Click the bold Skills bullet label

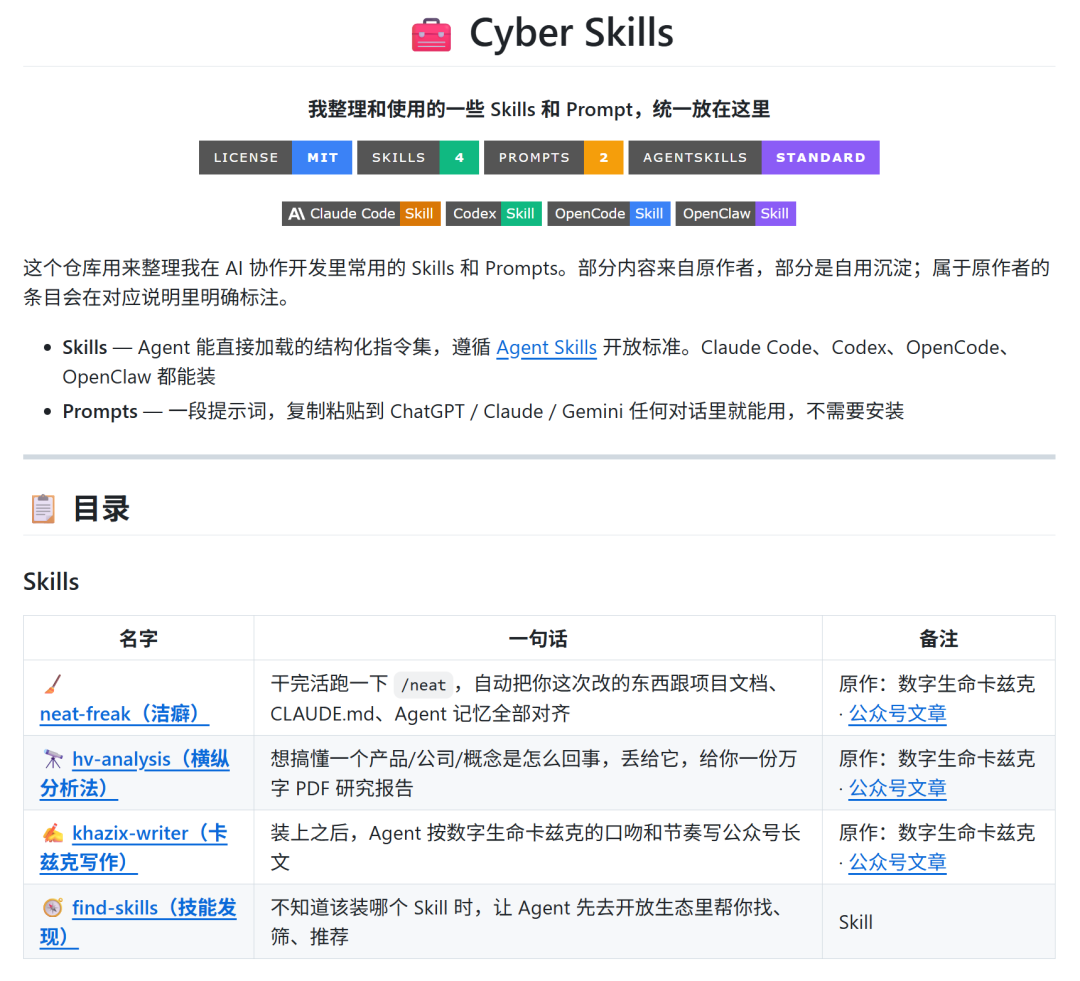point(85,347)
